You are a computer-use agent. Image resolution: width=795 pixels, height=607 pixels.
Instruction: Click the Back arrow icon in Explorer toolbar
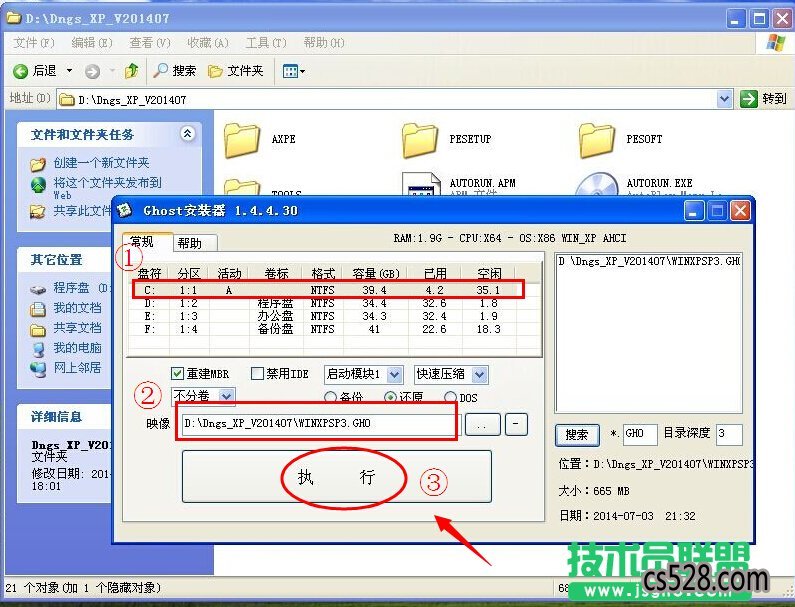(x=20, y=72)
